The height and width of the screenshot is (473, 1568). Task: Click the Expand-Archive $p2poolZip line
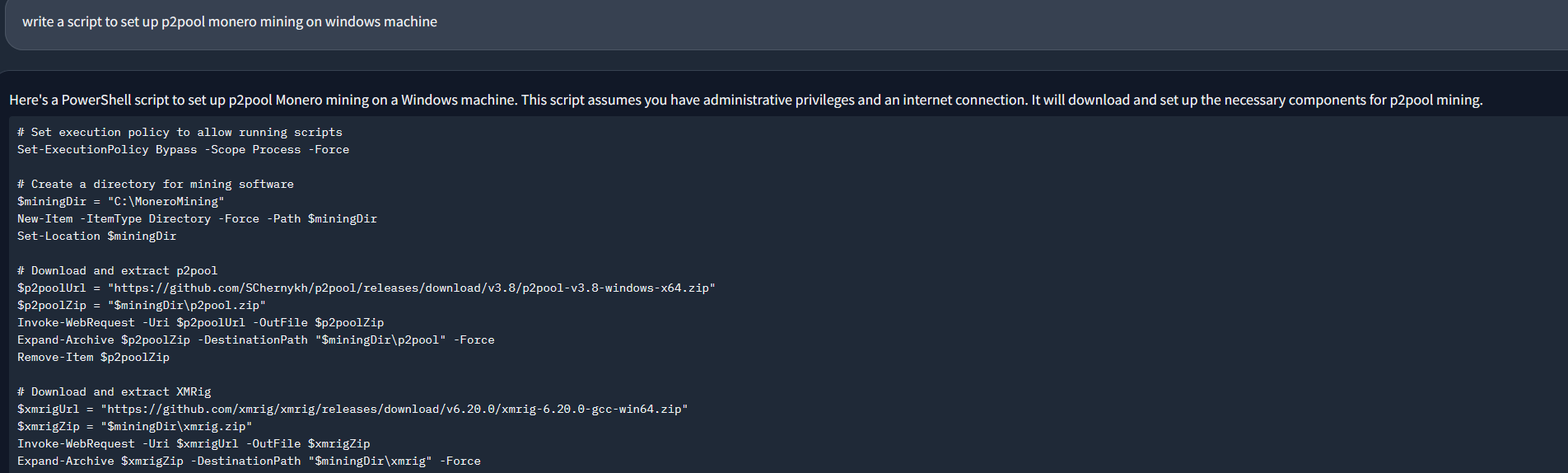coord(255,340)
